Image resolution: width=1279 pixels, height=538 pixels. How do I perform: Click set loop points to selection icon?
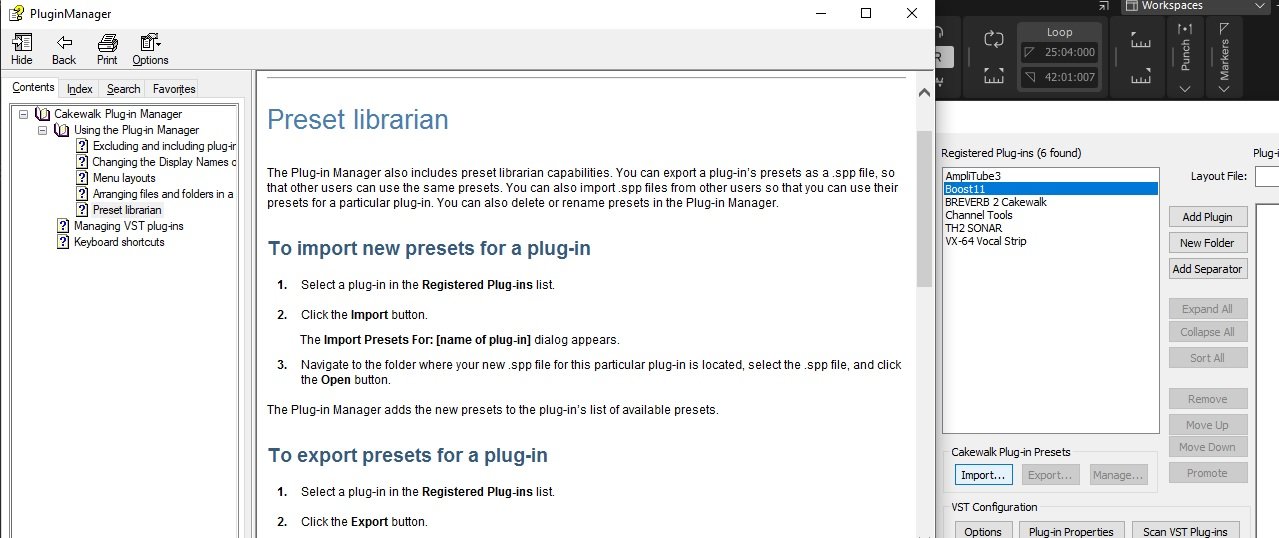coord(993,75)
